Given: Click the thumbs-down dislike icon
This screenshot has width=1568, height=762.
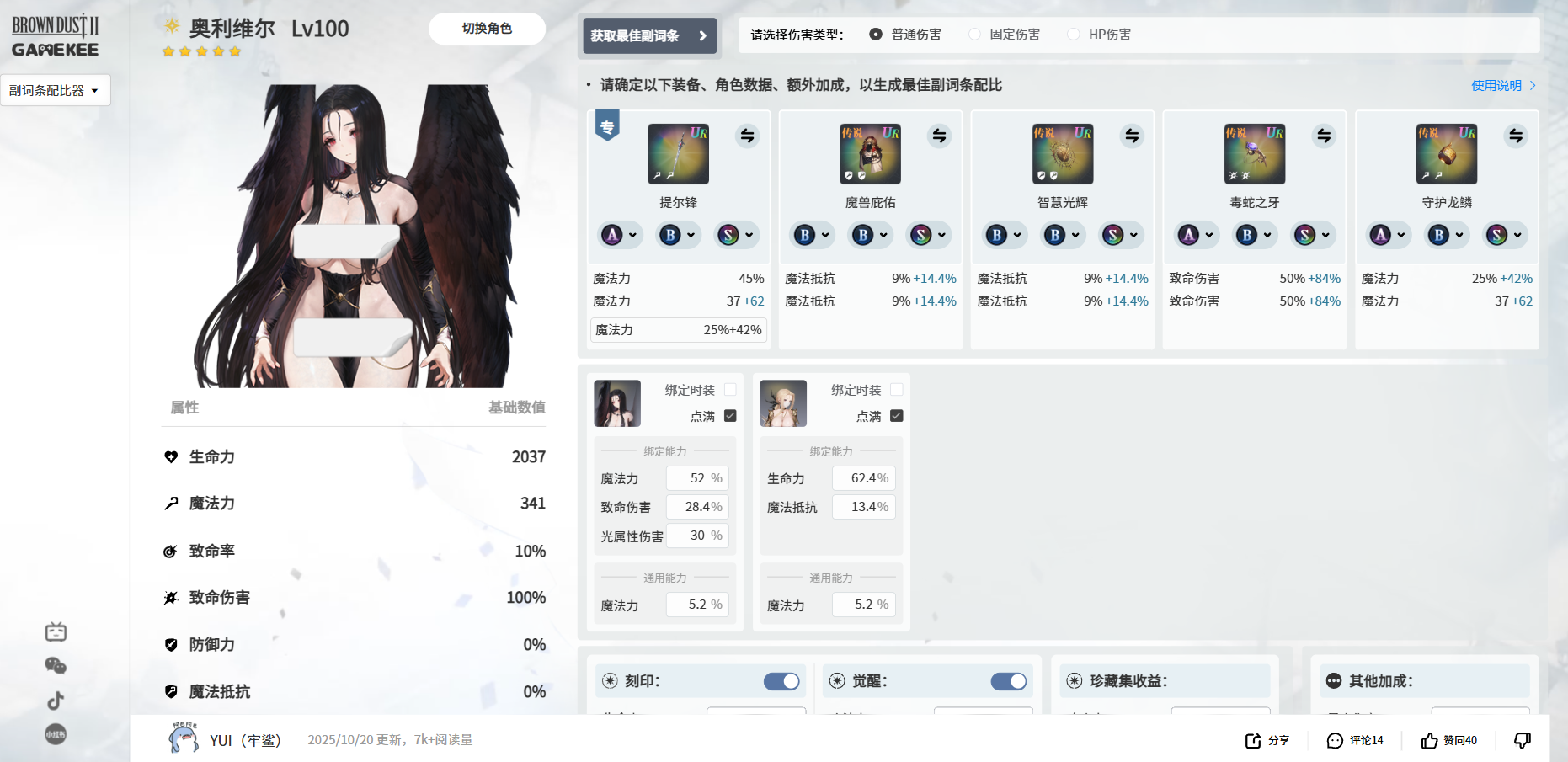Looking at the screenshot, I should pos(1522,740).
